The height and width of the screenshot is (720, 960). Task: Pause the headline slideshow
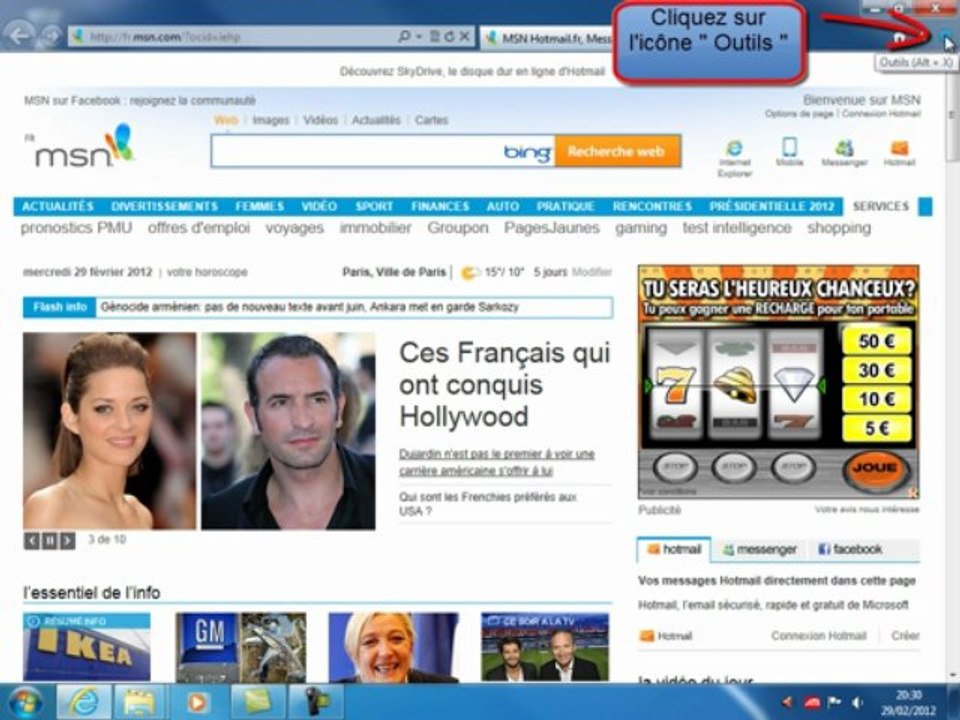click(50, 541)
